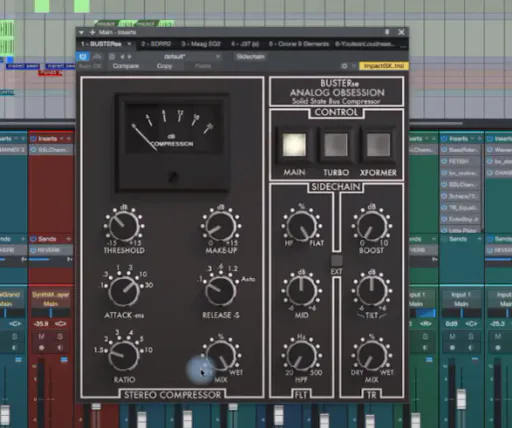Viewport: 512px width, 428px height.
Task: Click the previous preset arrow
Action: (122, 57)
